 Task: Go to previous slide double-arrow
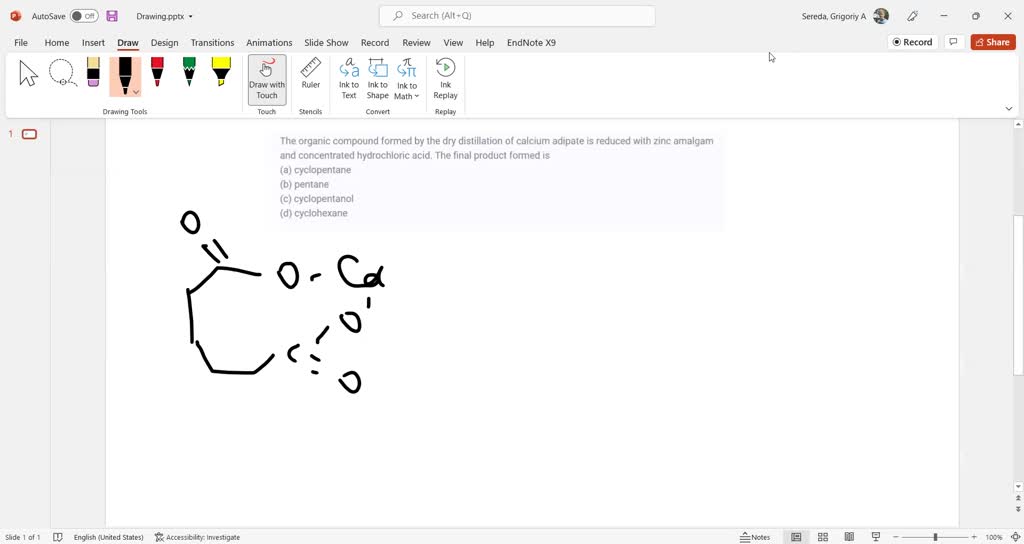pos(1018,498)
